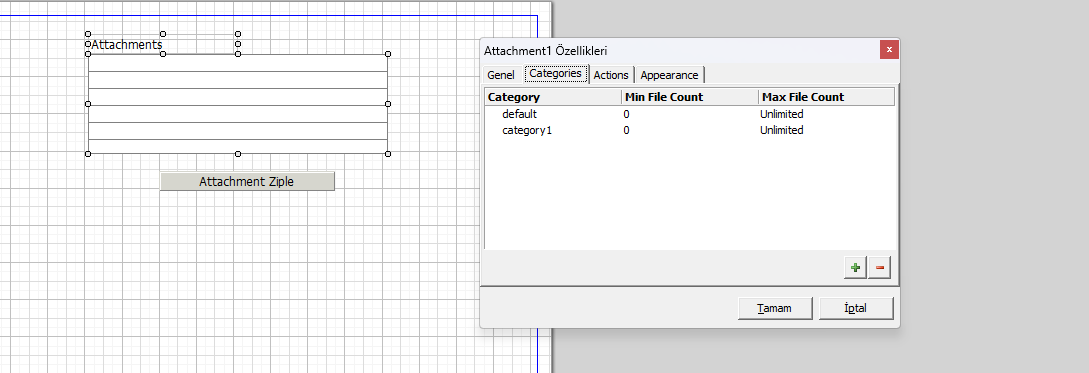Viewport: 1089px width, 373px height.
Task: Add a new category with plus icon
Action: click(x=856, y=267)
